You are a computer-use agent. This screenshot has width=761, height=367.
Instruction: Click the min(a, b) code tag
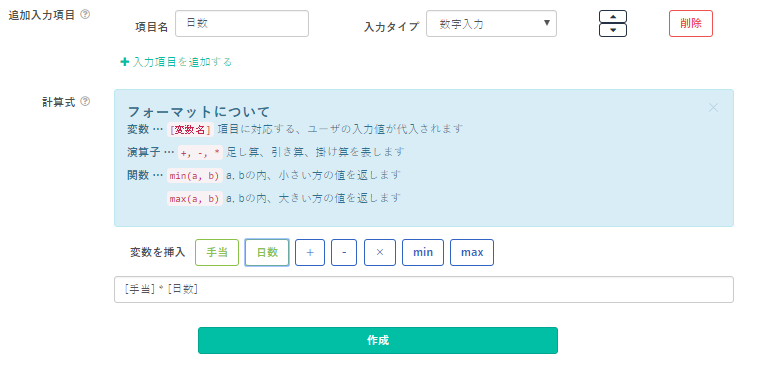[x=195, y=176]
